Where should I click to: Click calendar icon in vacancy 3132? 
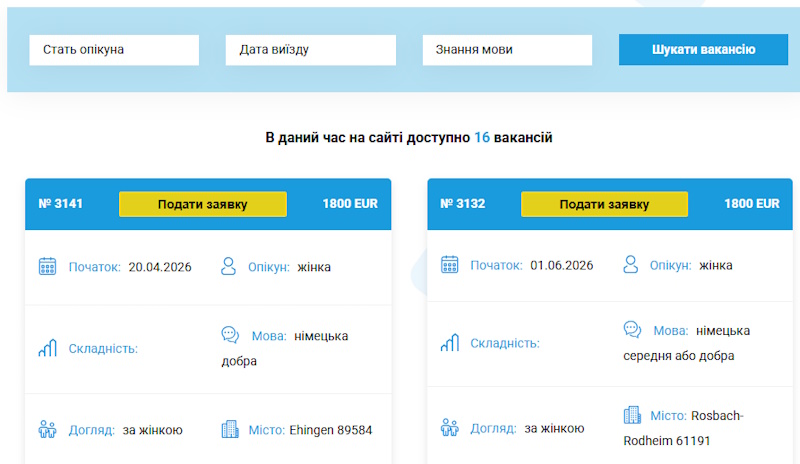449,264
